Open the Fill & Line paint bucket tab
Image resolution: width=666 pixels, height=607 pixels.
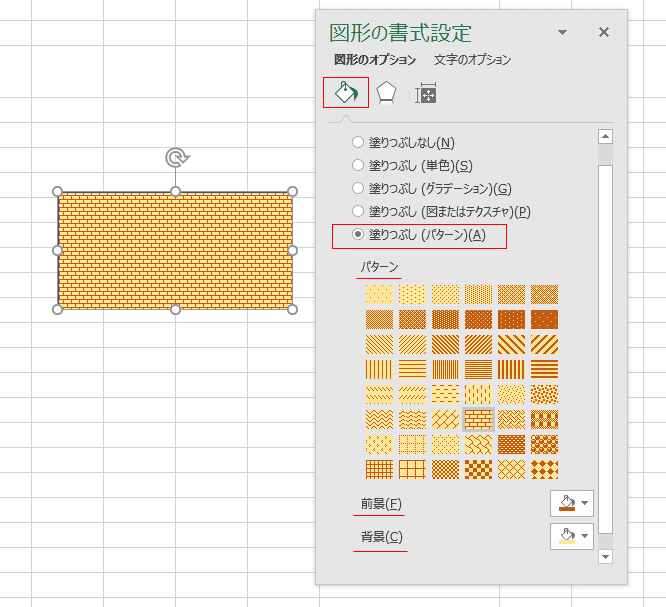tap(346, 93)
